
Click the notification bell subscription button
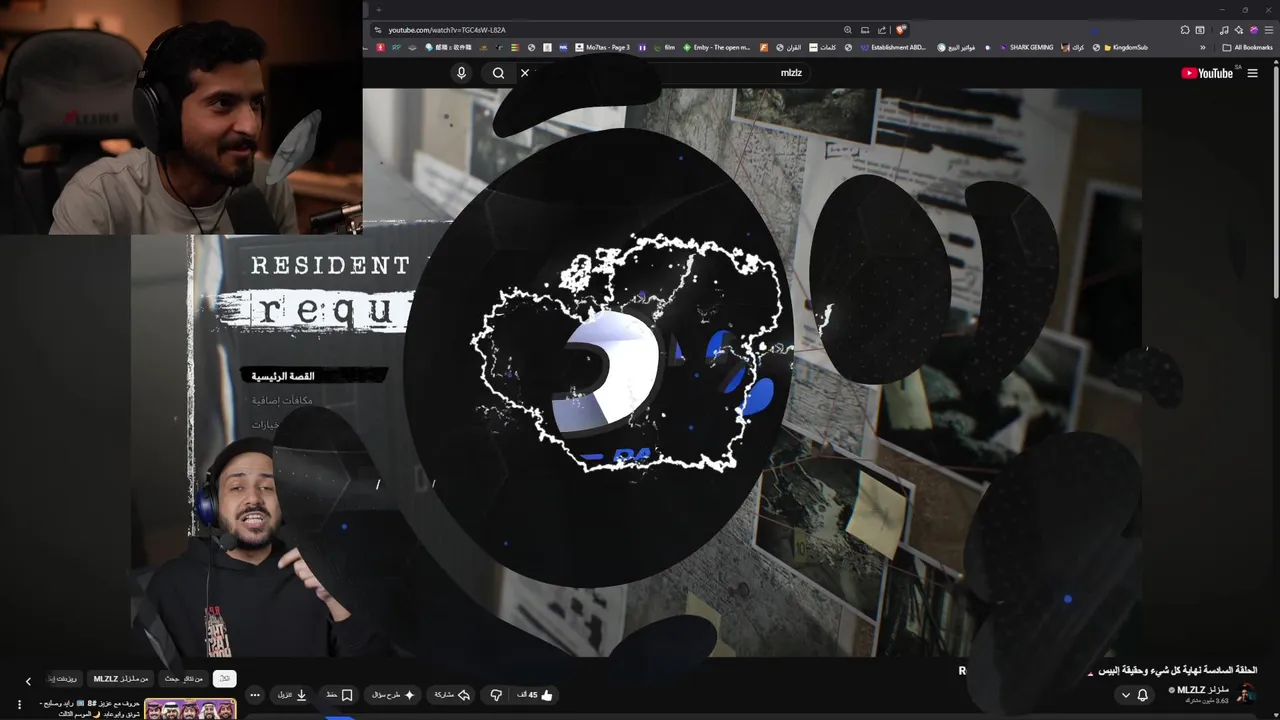pyautogui.click(x=1143, y=695)
